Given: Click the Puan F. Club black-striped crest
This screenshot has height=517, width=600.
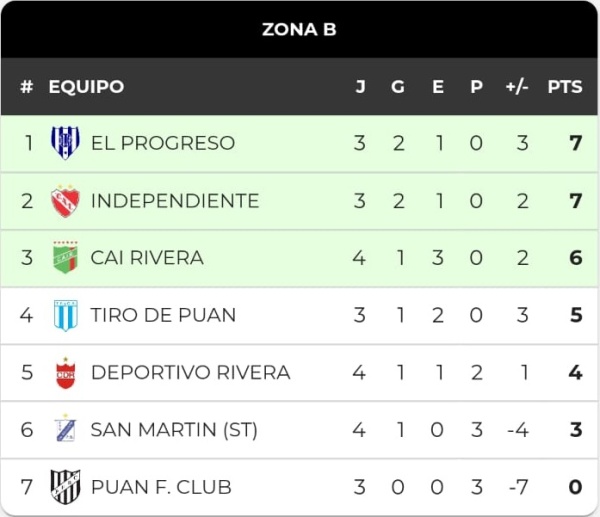Looking at the screenshot, I should (x=65, y=486).
